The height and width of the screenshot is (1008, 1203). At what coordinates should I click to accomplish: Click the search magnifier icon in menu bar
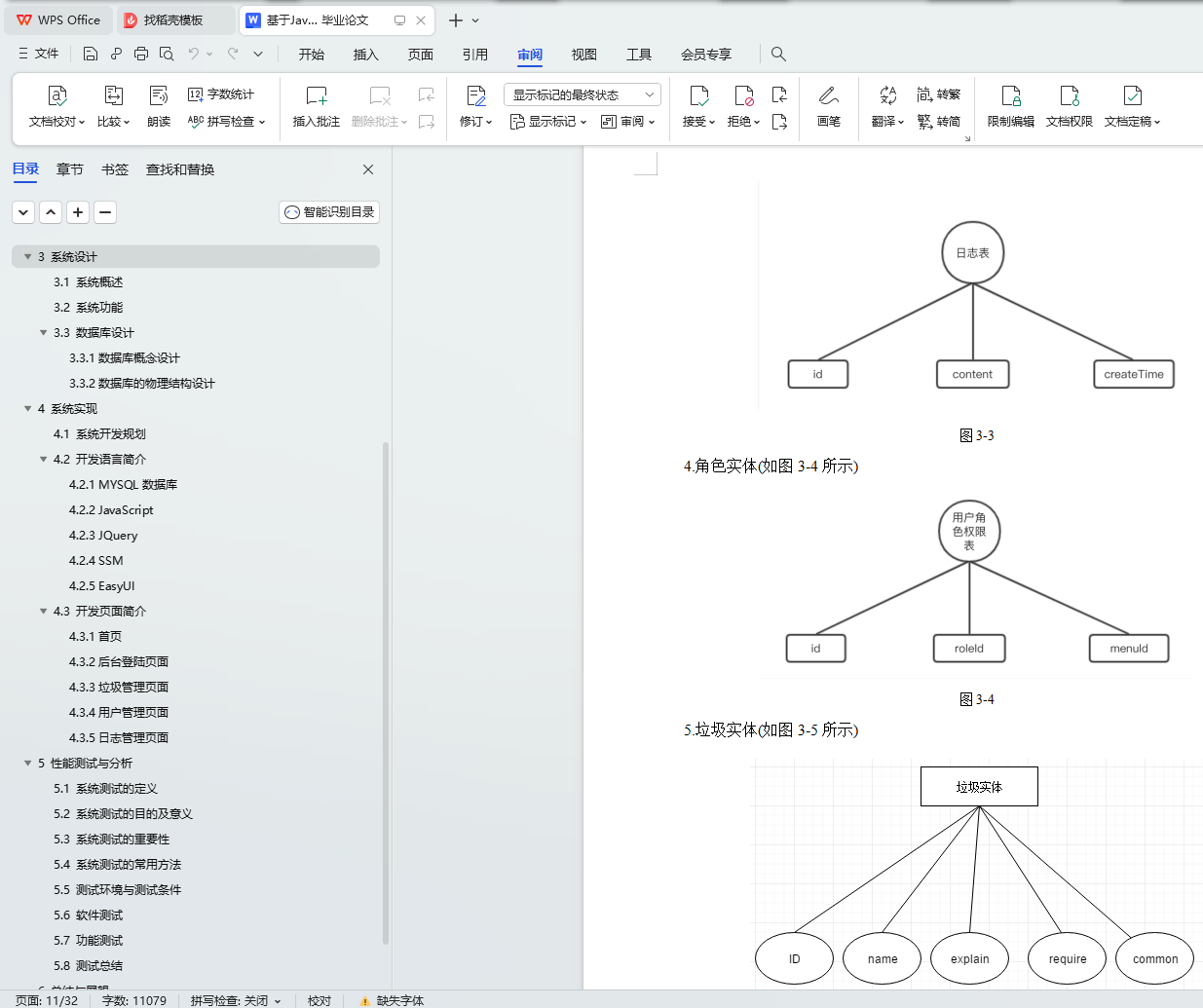(x=778, y=54)
